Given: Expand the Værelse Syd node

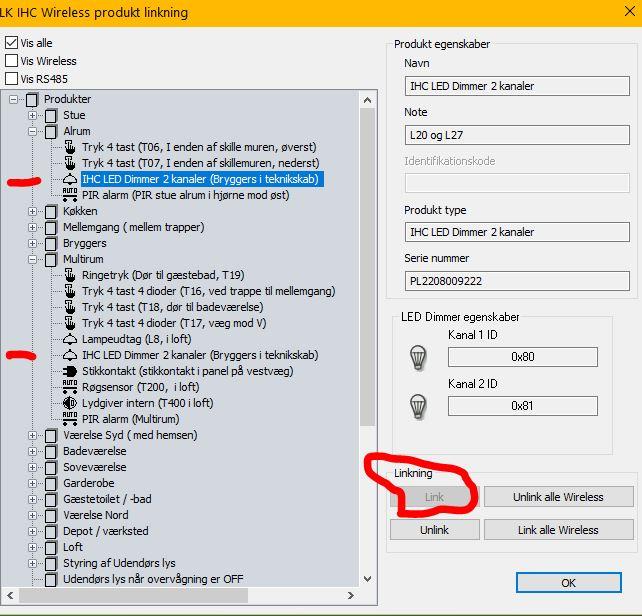Looking at the screenshot, I should click(x=32, y=435).
